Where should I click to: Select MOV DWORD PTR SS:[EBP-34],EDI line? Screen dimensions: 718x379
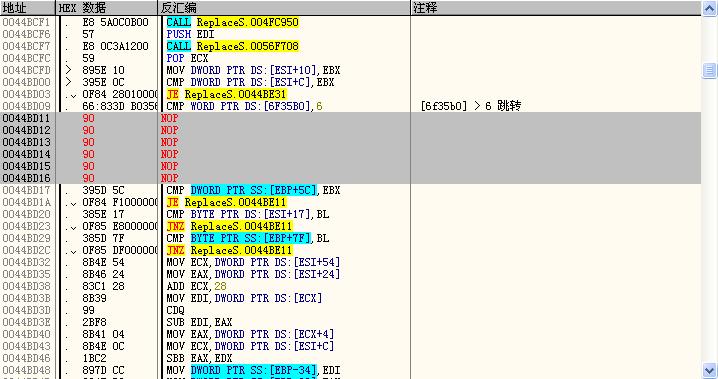253,370
